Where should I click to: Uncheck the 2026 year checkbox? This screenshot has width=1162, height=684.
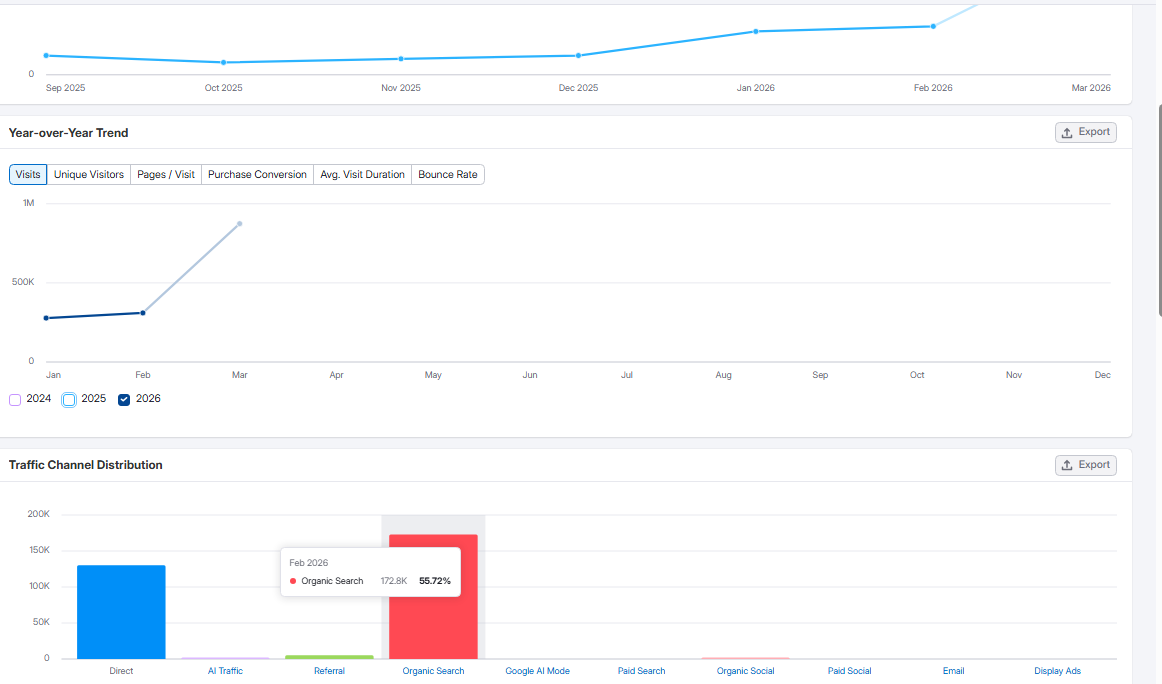tap(124, 400)
